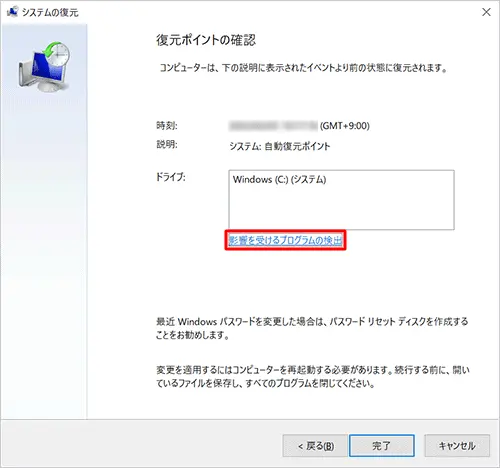
Task: Click the システム: 自動復元ポイント description value
Action: point(280,146)
